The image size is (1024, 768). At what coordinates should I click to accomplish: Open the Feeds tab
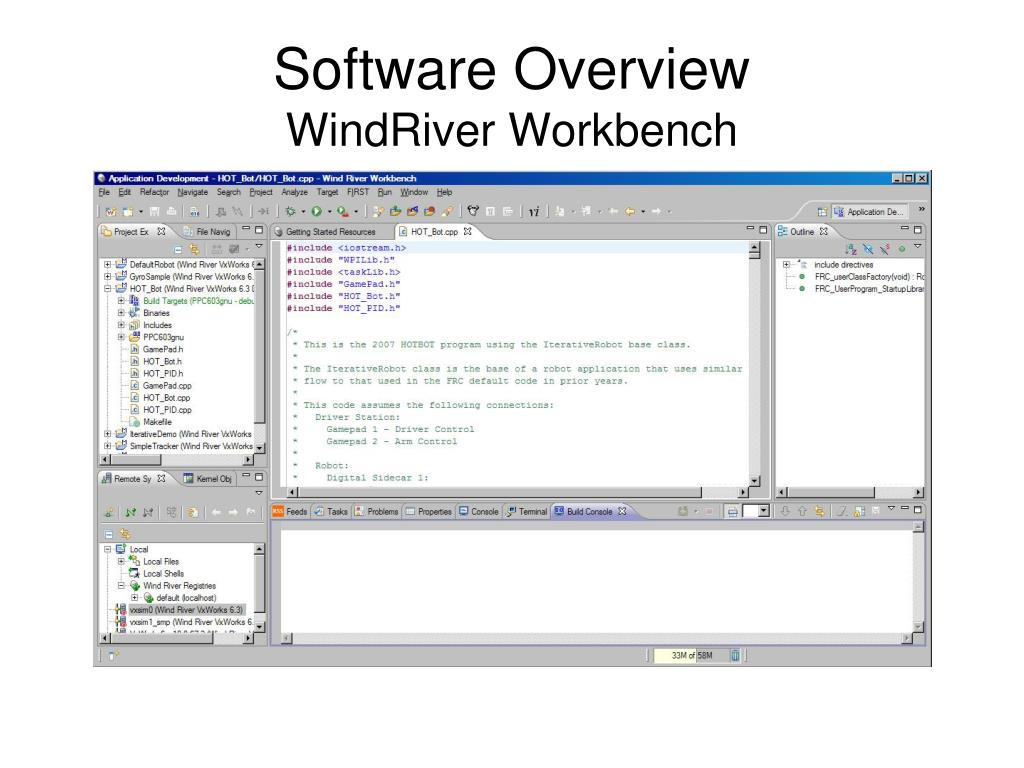click(x=289, y=512)
